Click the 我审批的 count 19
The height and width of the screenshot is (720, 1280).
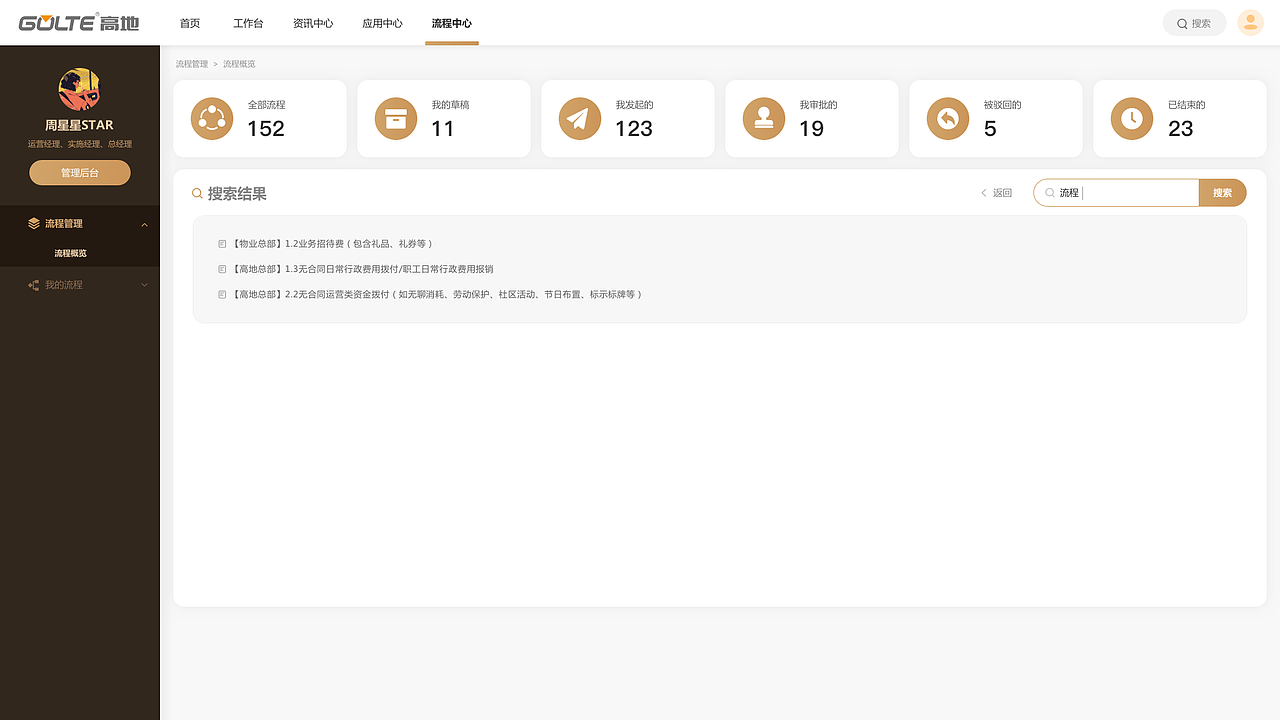click(812, 129)
